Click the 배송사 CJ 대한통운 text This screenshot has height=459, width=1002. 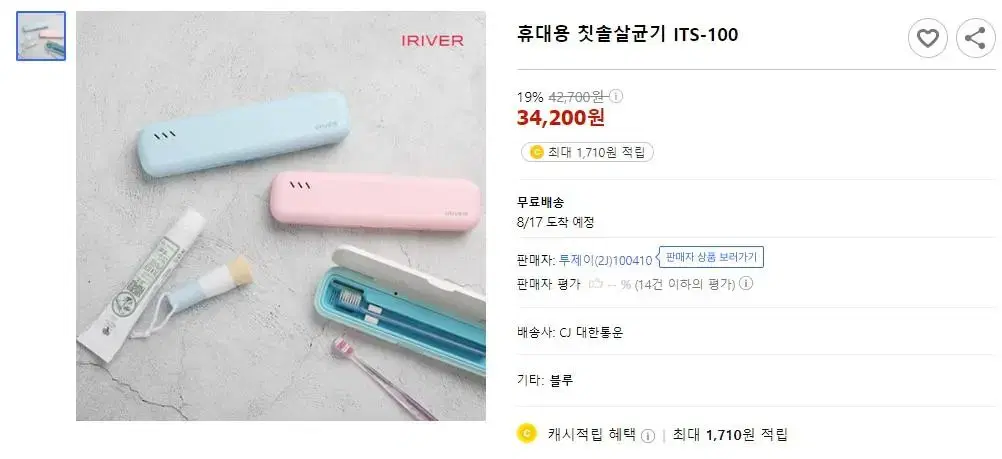coord(570,332)
